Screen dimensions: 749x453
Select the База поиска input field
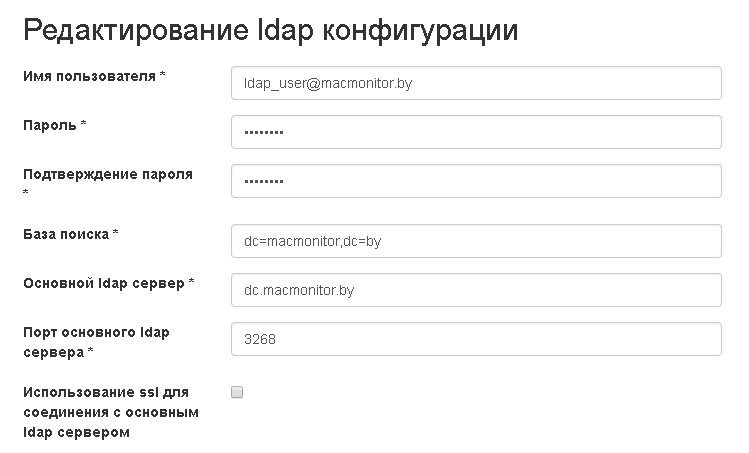[475, 241]
